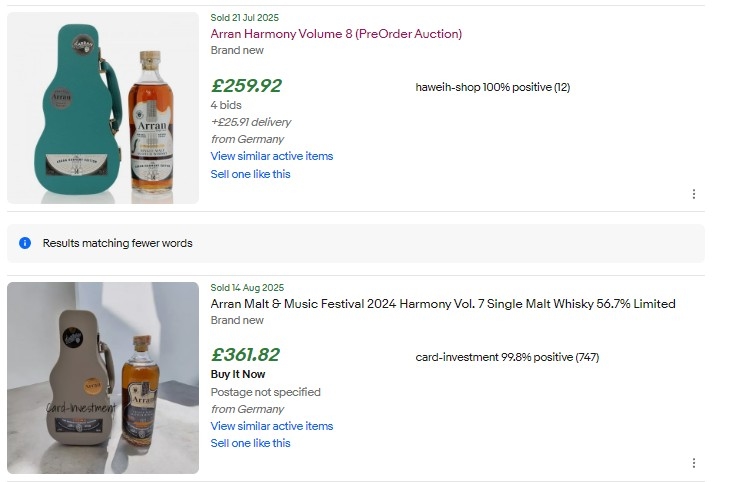View similar active items for the Vol. 7 listing
730x482 pixels.
[271, 426]
